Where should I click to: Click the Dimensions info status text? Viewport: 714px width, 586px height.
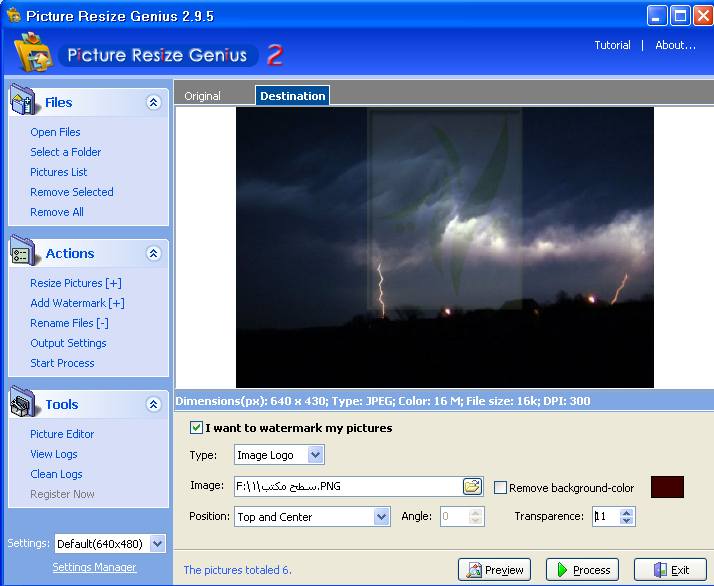click(383, 401)
